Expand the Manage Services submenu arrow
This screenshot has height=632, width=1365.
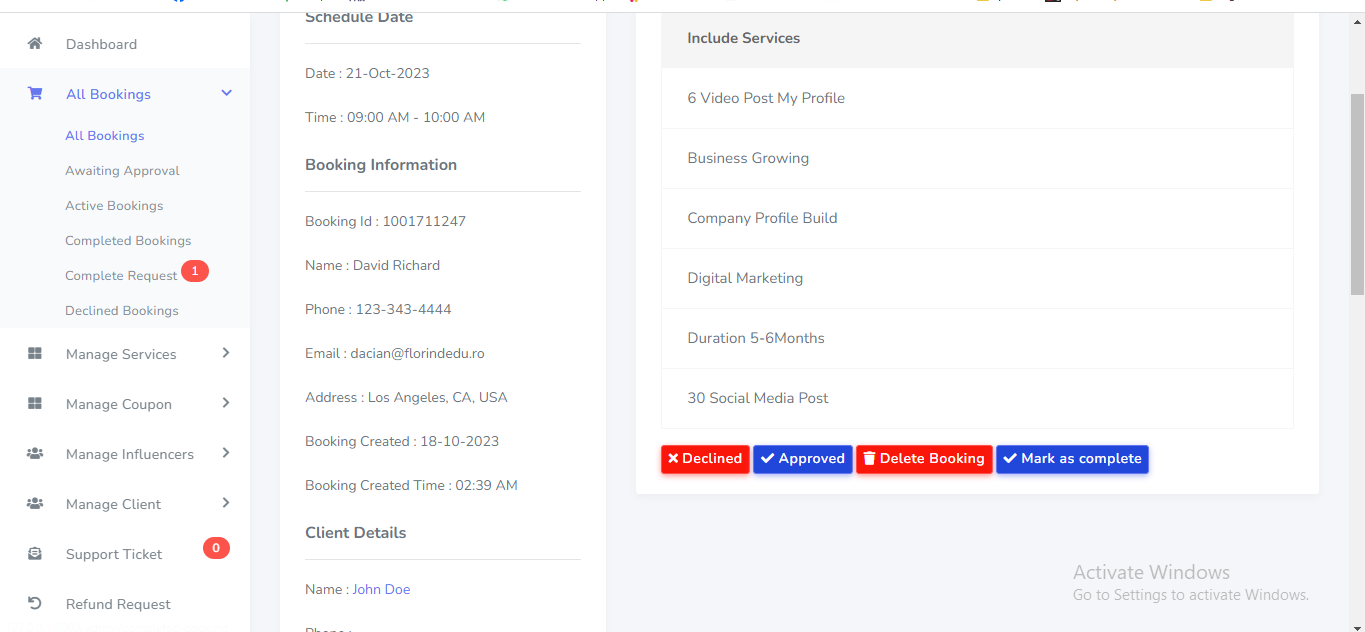tap(226, 353)
